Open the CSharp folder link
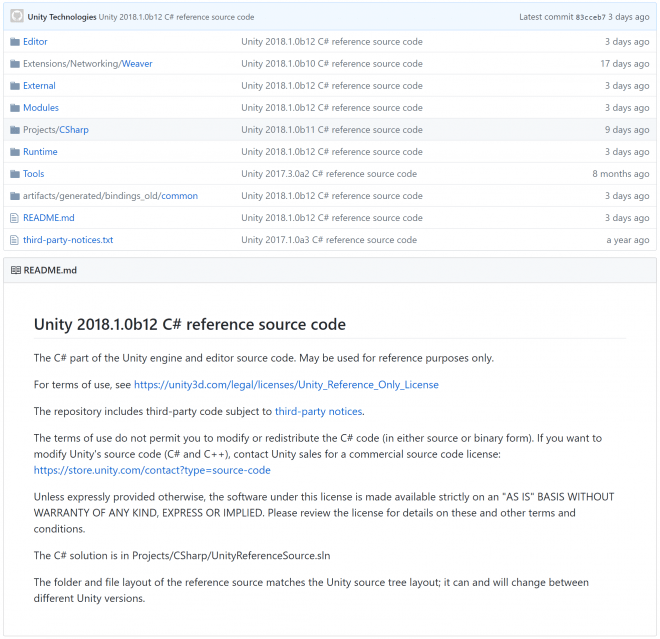The width and height of the screenshot is (660, 639). click(x=74, y=130)
